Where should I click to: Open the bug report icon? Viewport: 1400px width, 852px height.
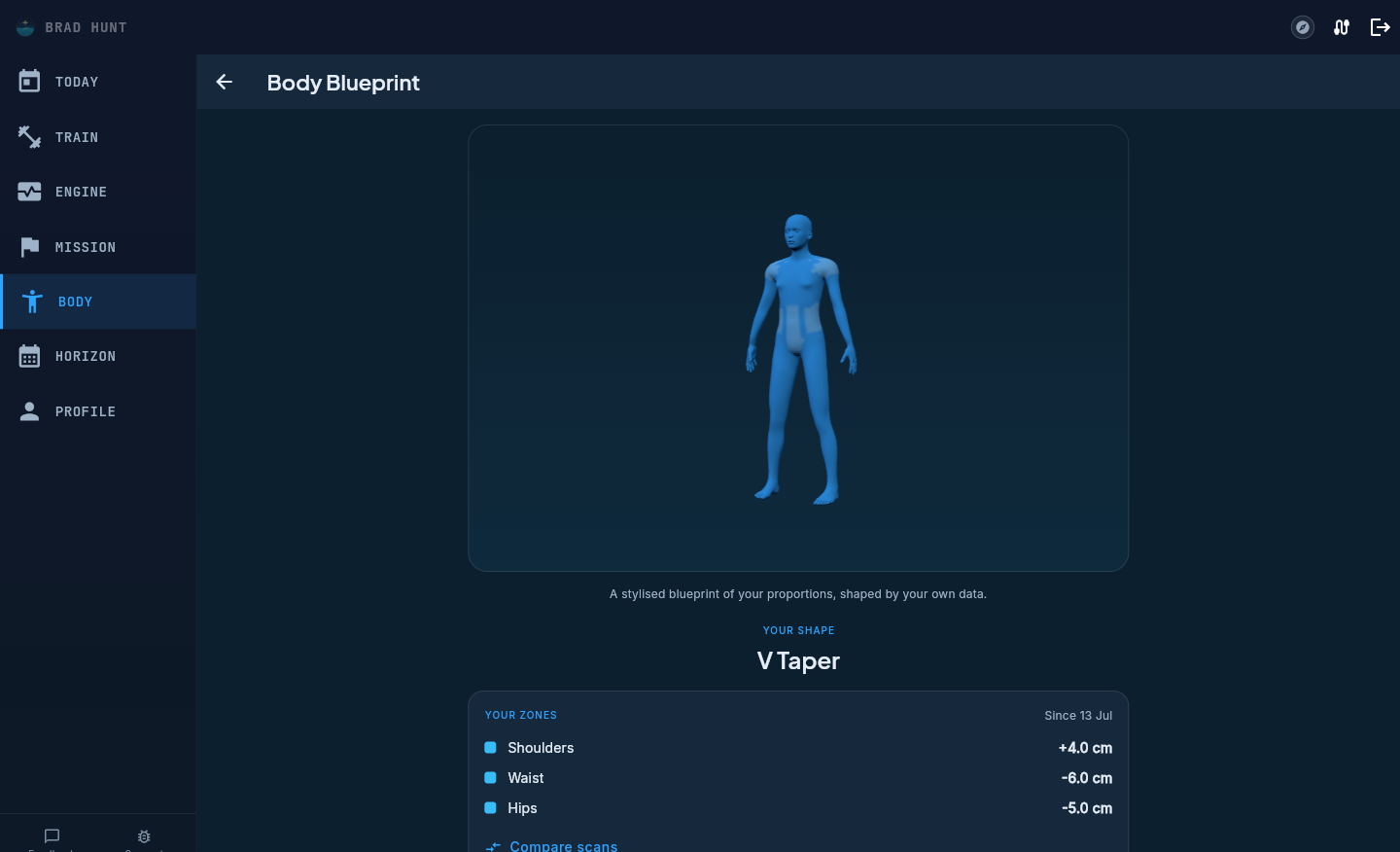[144, 836]
